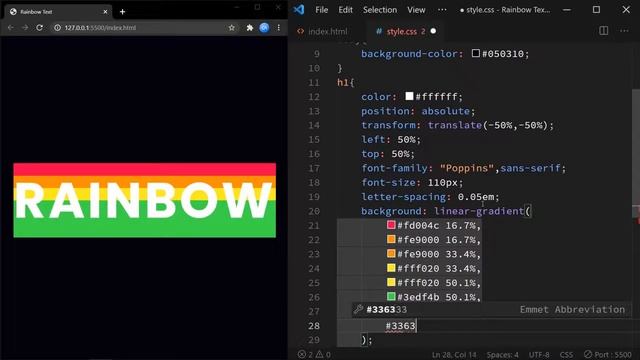Open a new browser tab with plus

click(x=122, y=12)
